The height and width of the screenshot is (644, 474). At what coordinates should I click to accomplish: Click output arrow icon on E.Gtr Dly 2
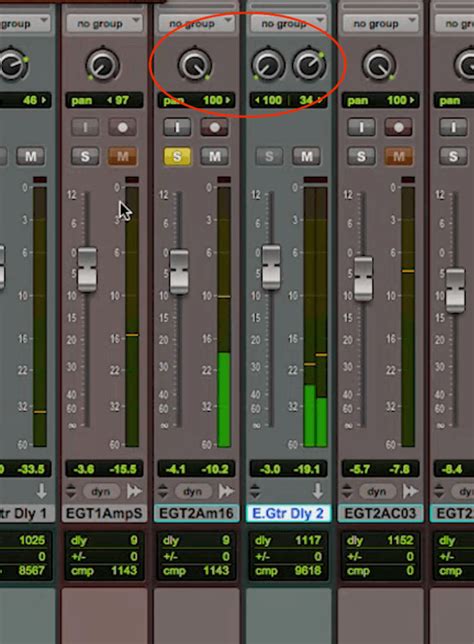point(317,491)
